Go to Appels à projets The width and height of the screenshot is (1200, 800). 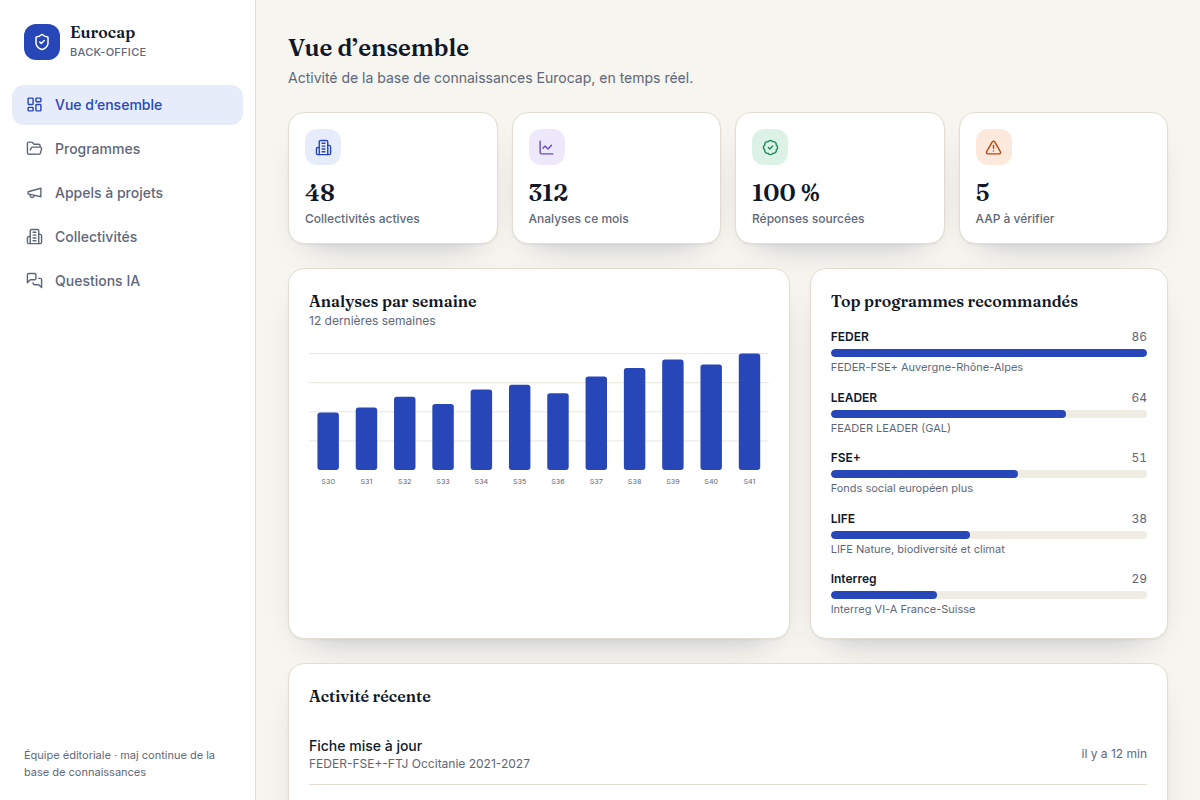[x=127, y=193]
